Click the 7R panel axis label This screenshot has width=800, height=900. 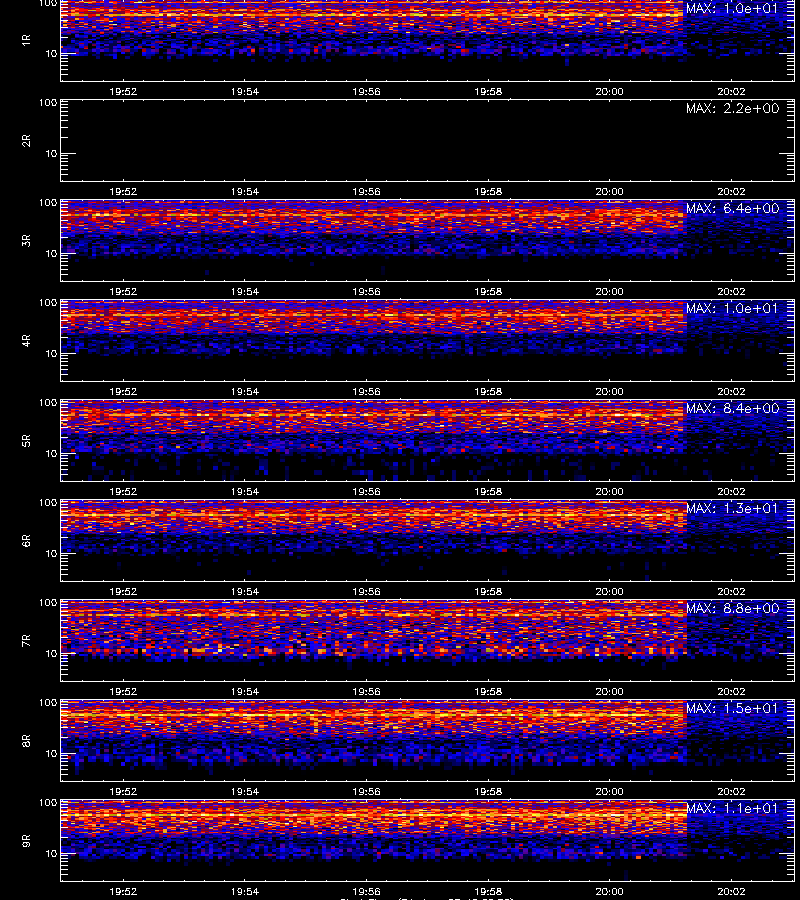tap(26, 641)
